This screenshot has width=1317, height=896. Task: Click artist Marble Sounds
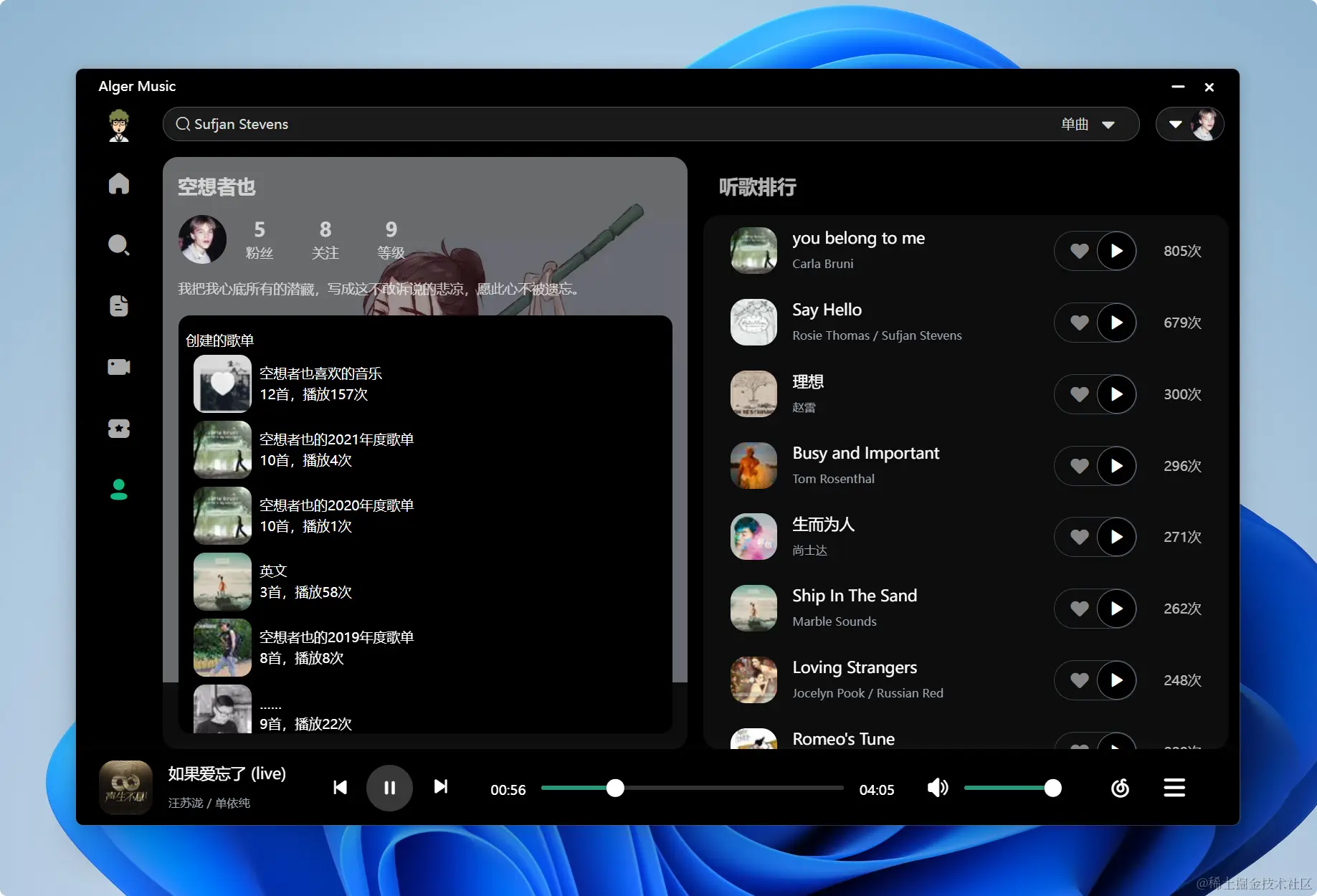(x=835, y=621)
